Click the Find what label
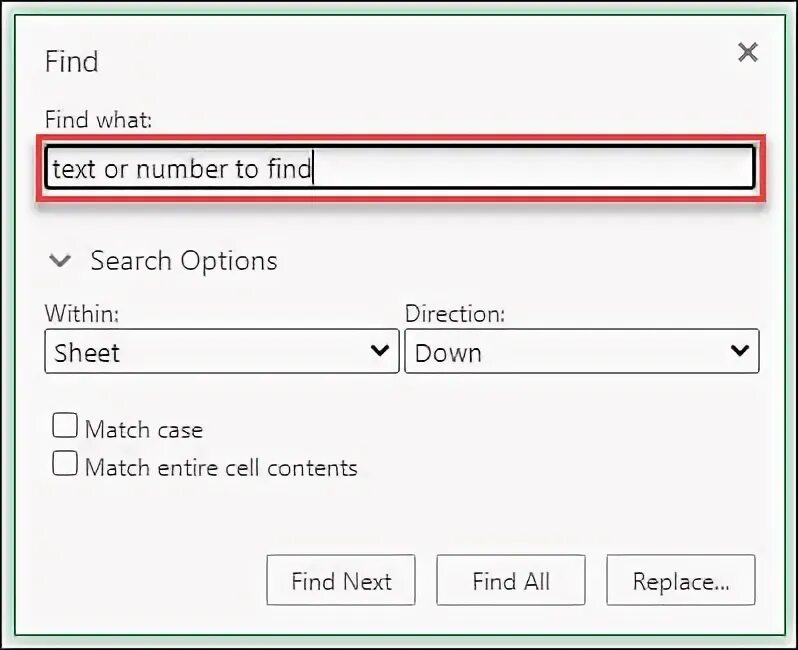This screenshot has width=798, height=650. pyautogui.click(x=98, y=121)
